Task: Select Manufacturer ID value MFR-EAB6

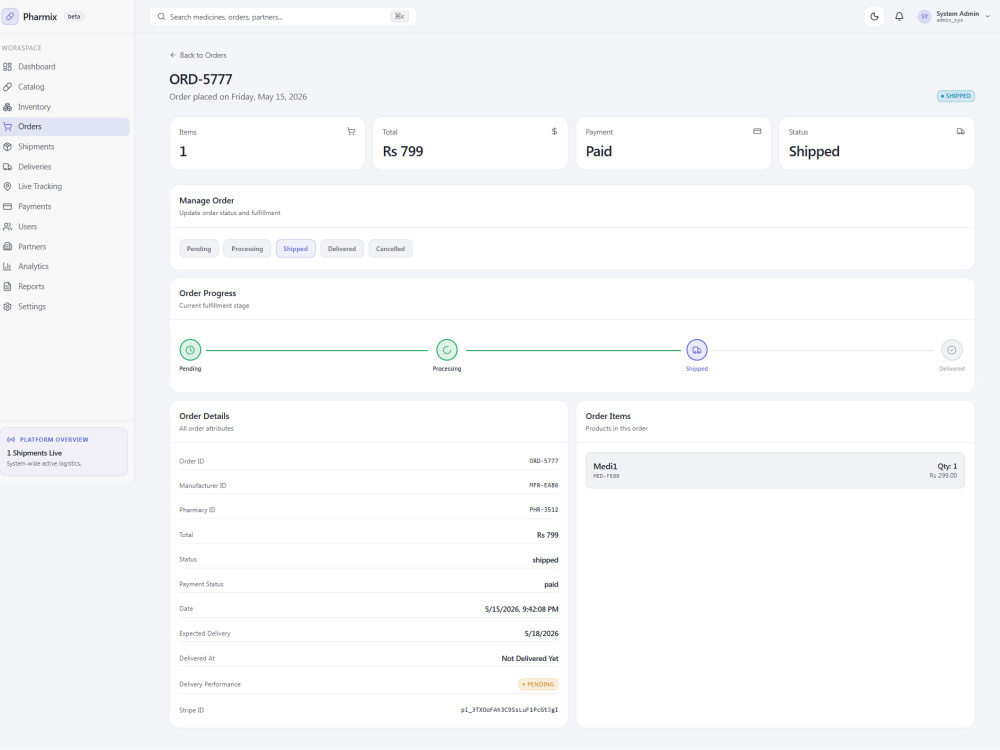Action: click(543, 486)
